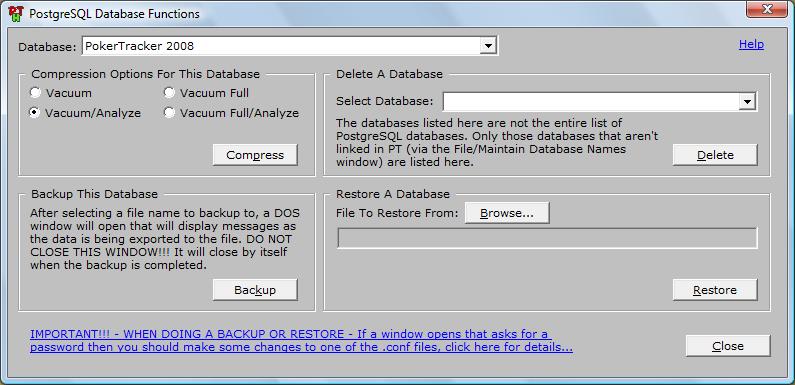Click the Delete button

click(x=715, y=155)
